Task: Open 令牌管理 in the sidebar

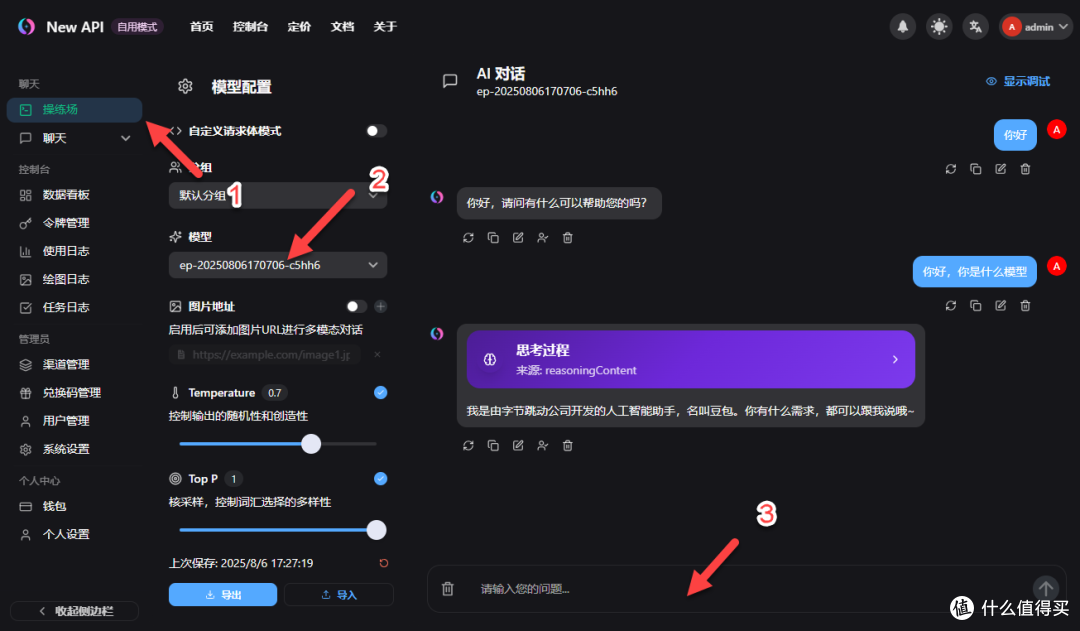Action: pos(74,223)
